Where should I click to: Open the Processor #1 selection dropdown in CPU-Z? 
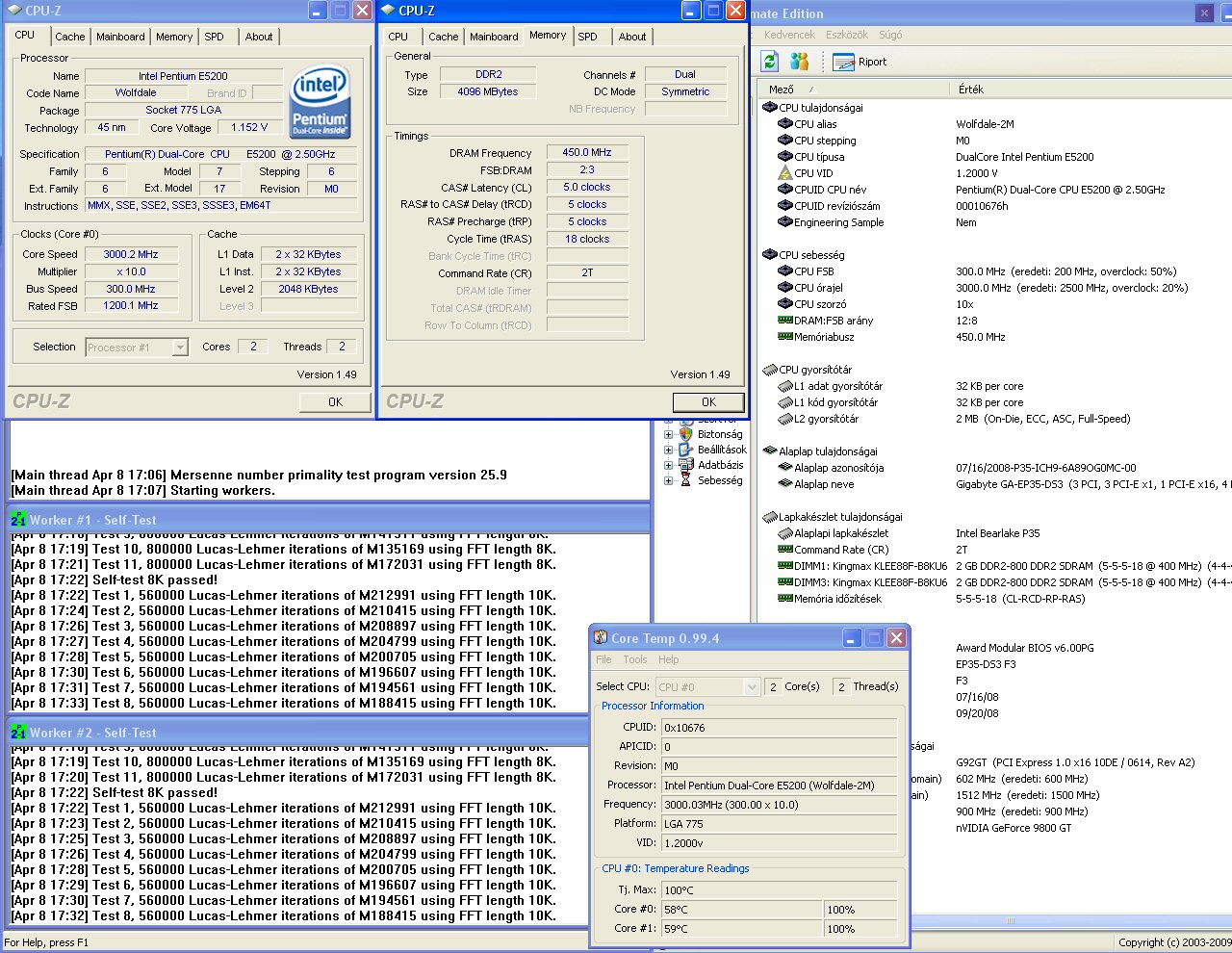coord(180,348)
